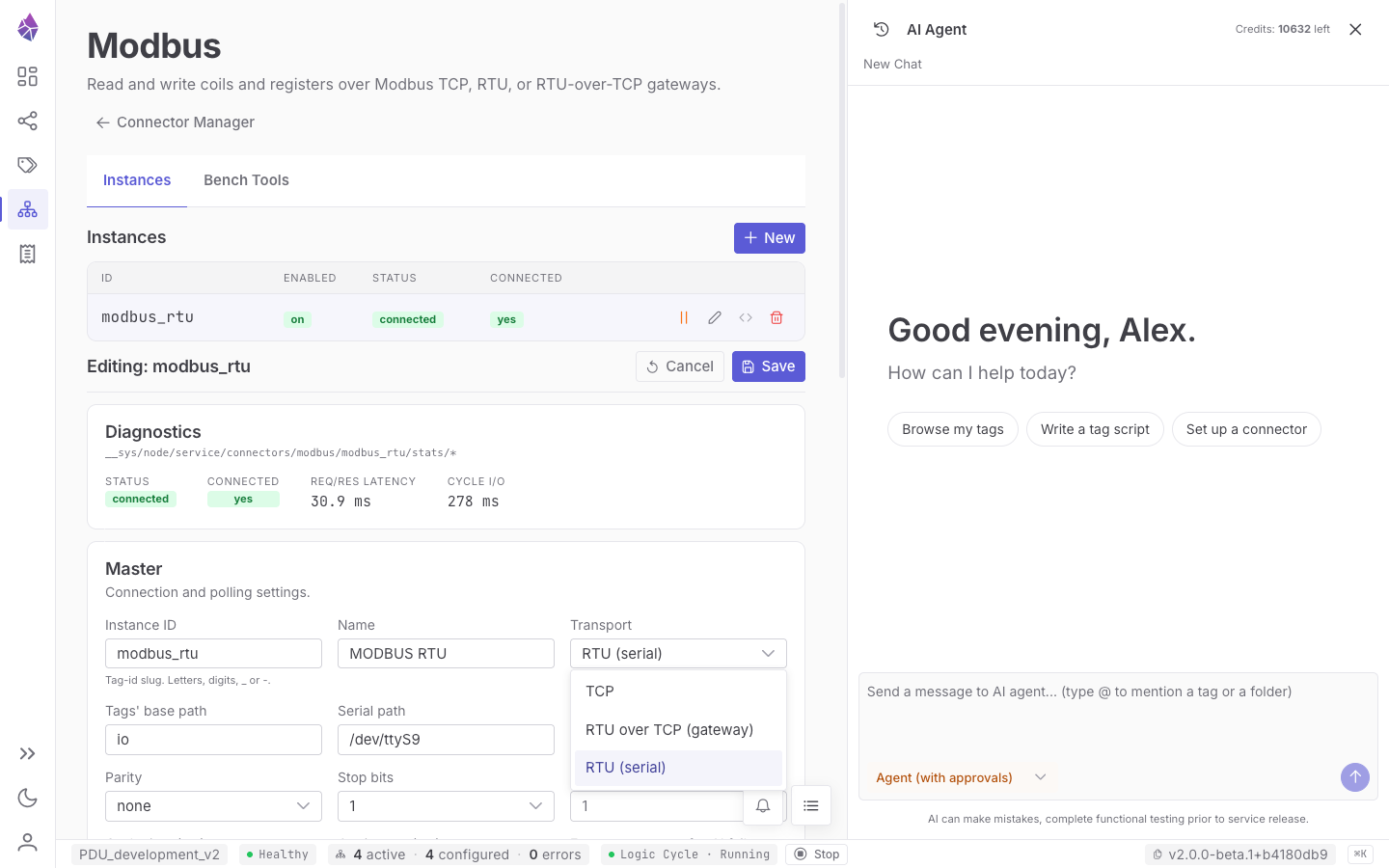
Task: Collapse the Transport dropdown
Action: point(678,653)
